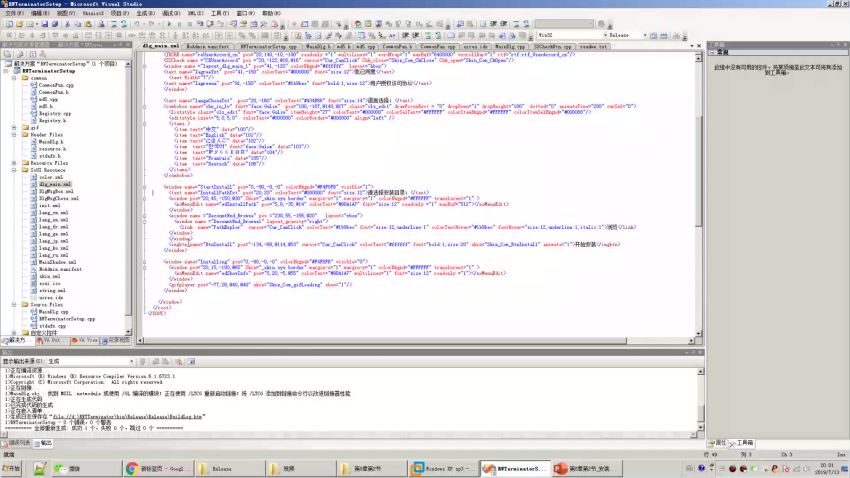Switch to the Toolbox (工具箱) tab in right panel
Viewport: 850px width, 478px height.
(x=741, y=443)
